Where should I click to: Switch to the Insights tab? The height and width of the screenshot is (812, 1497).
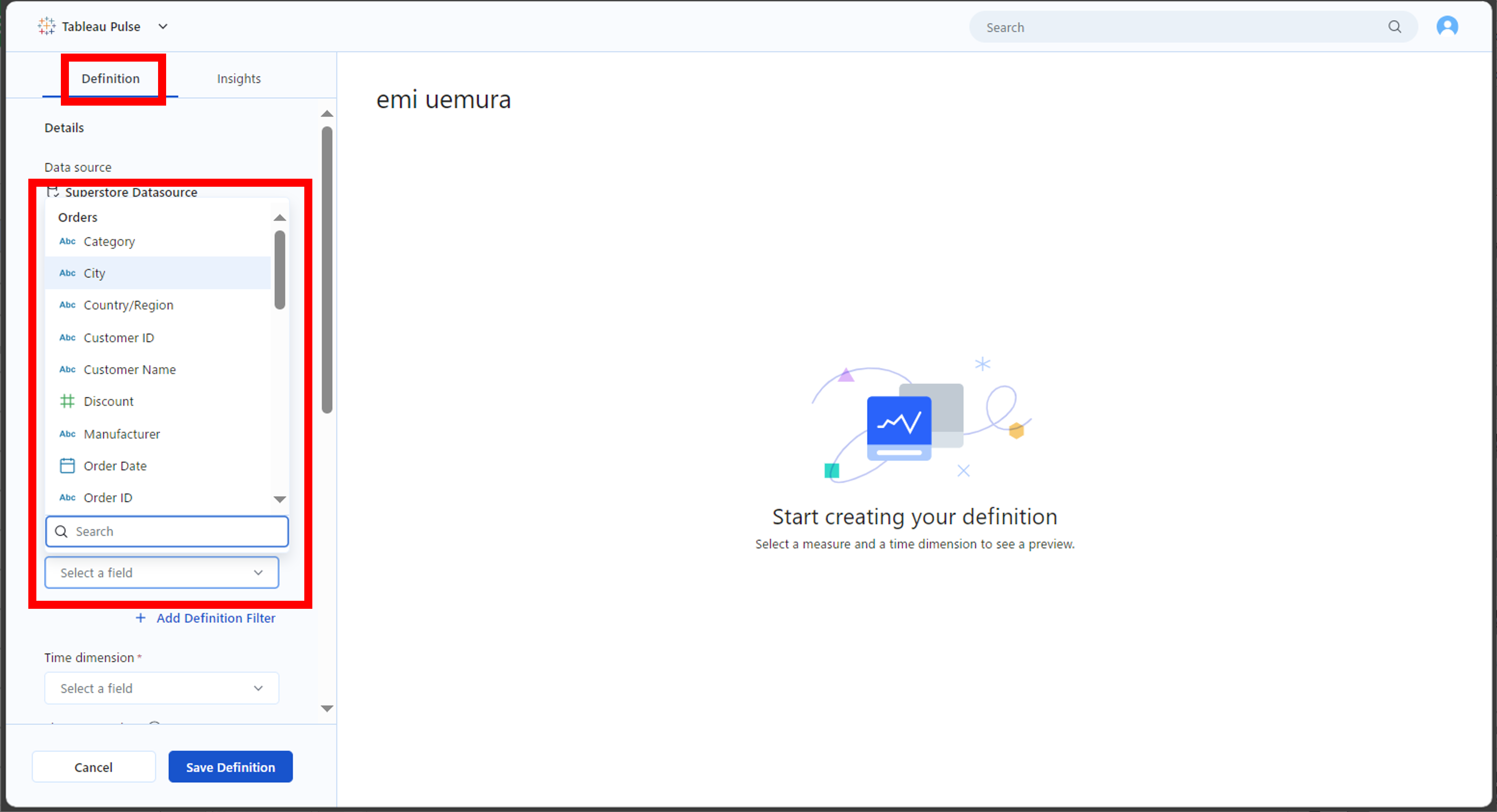239,78
